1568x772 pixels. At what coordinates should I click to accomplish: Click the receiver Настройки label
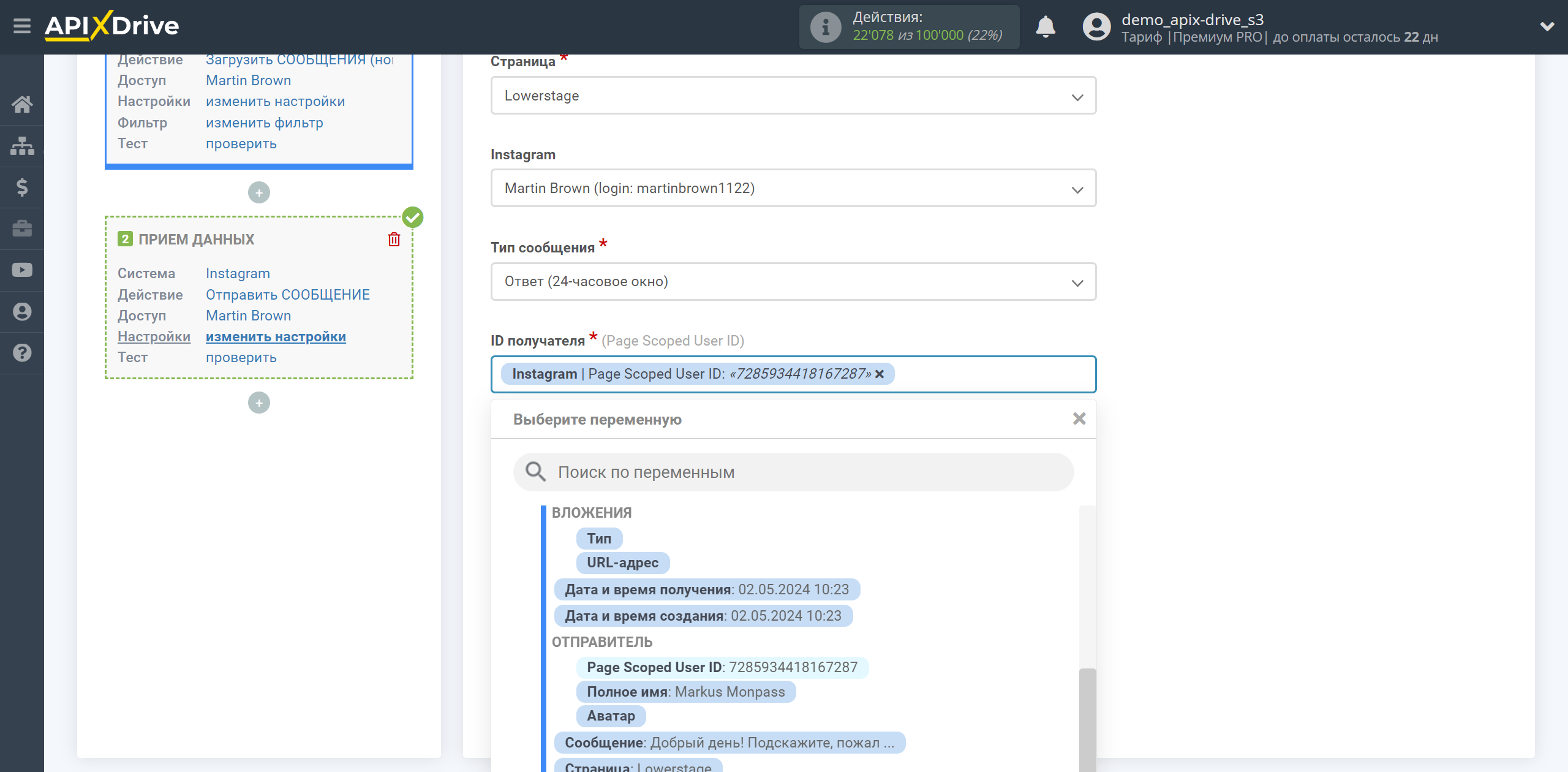click(154, 336)
